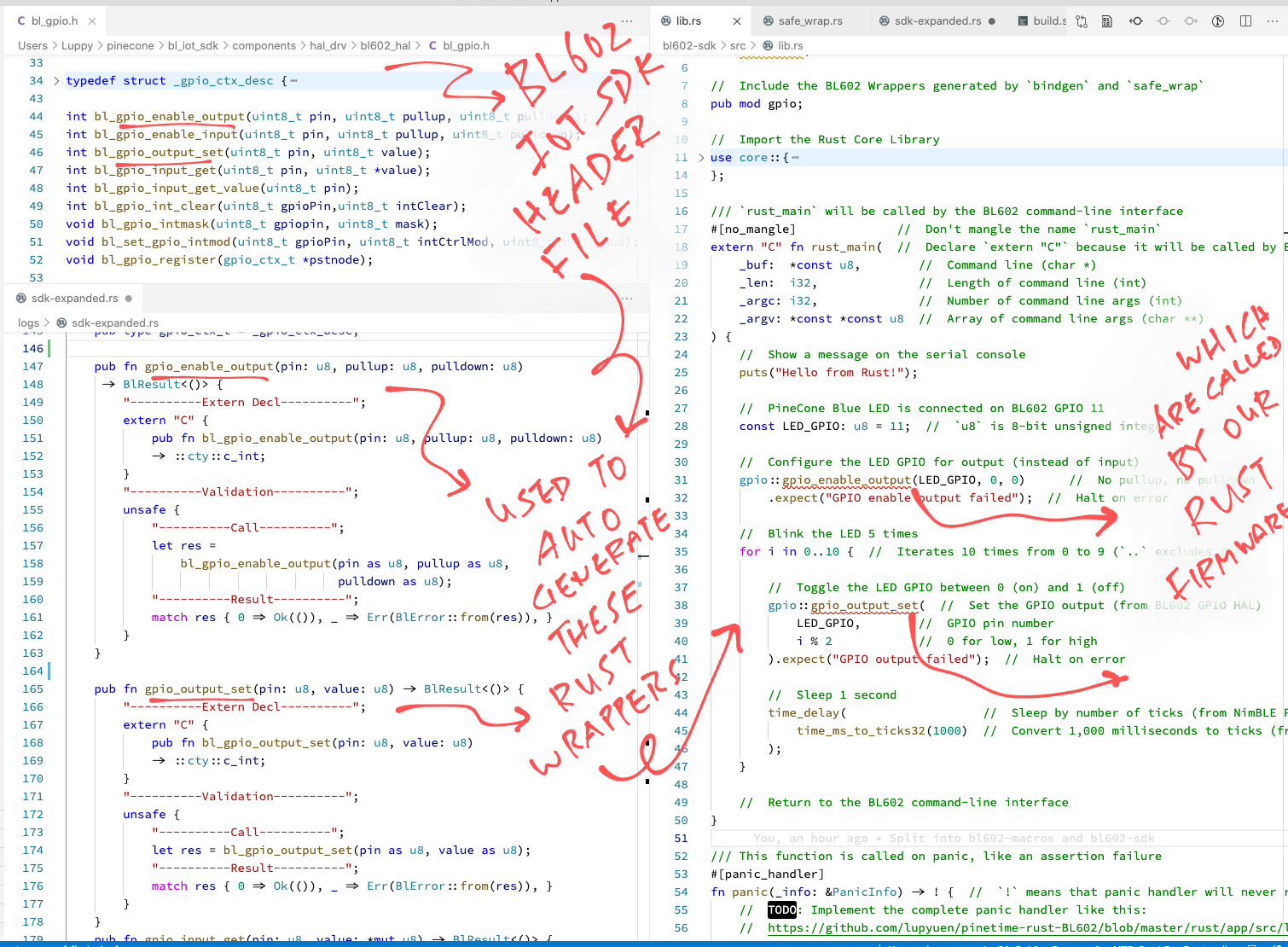Image resolution: width=1288 pixels, height=947 pixels.
Task: Go to next change using the arrow-circle icon
Action: pyautogui.click(x=1190, y=20)
